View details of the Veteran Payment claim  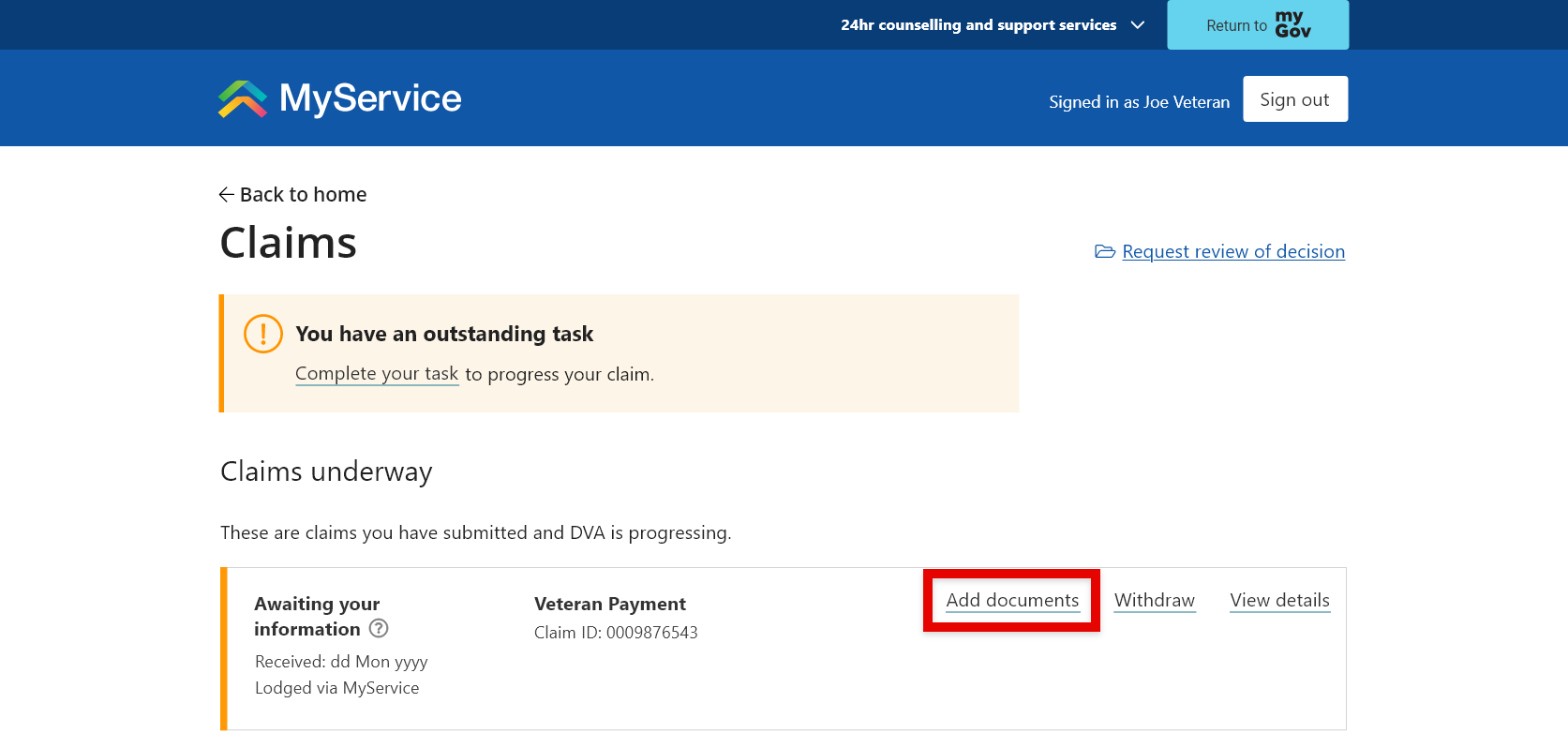1279,600
